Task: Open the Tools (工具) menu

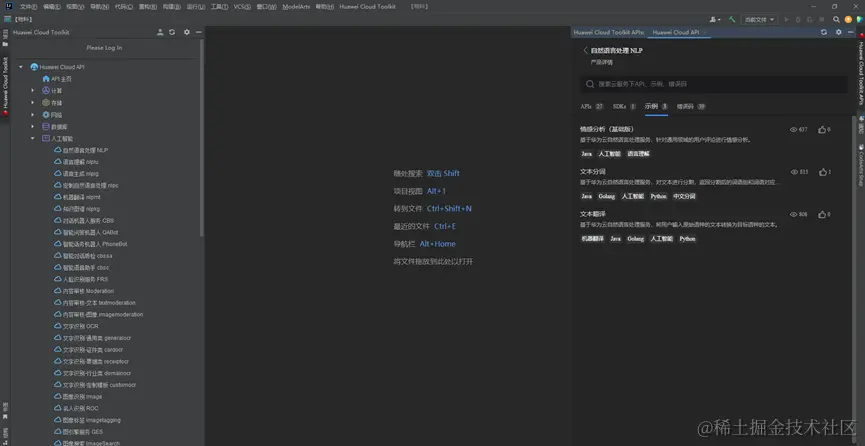Action: (219, 7)
